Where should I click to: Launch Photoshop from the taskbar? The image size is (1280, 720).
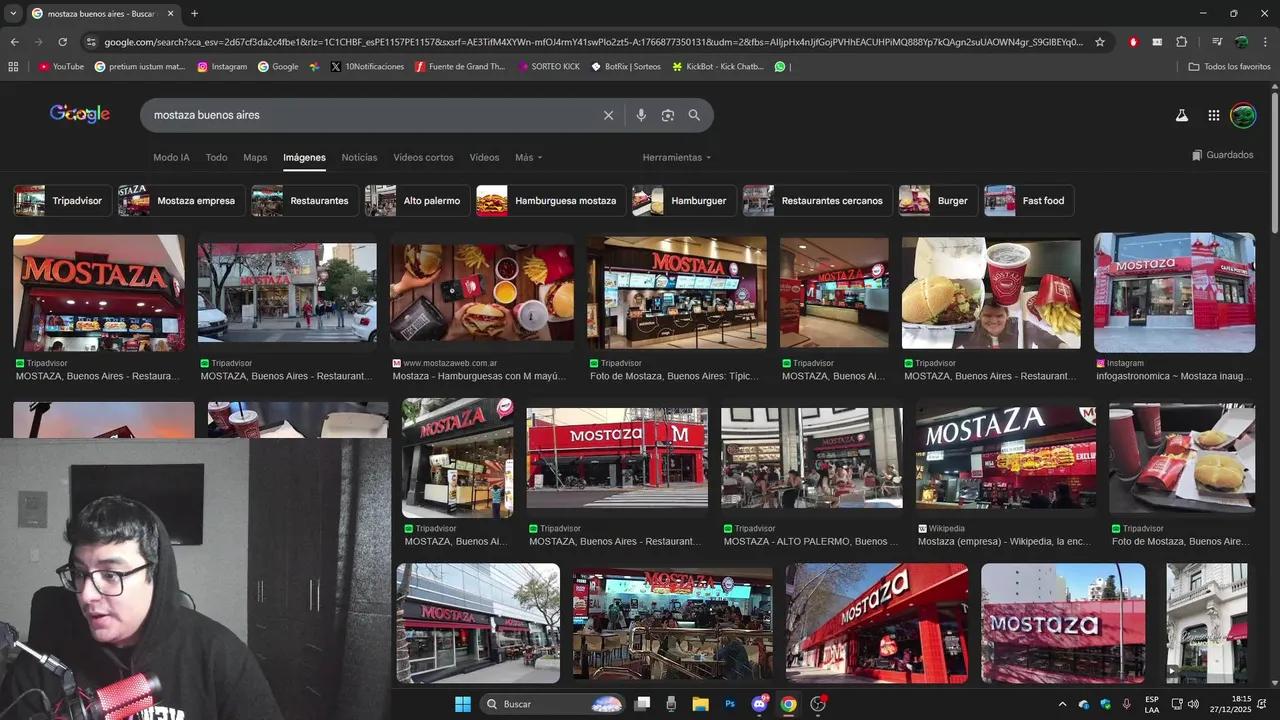tap(730, 704)
